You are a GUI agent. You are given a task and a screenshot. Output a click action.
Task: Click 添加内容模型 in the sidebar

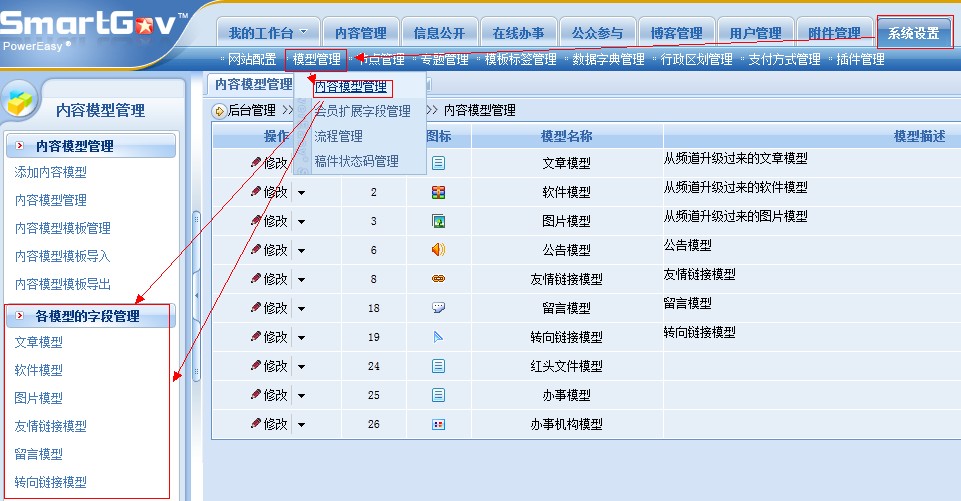click(51, 172)
